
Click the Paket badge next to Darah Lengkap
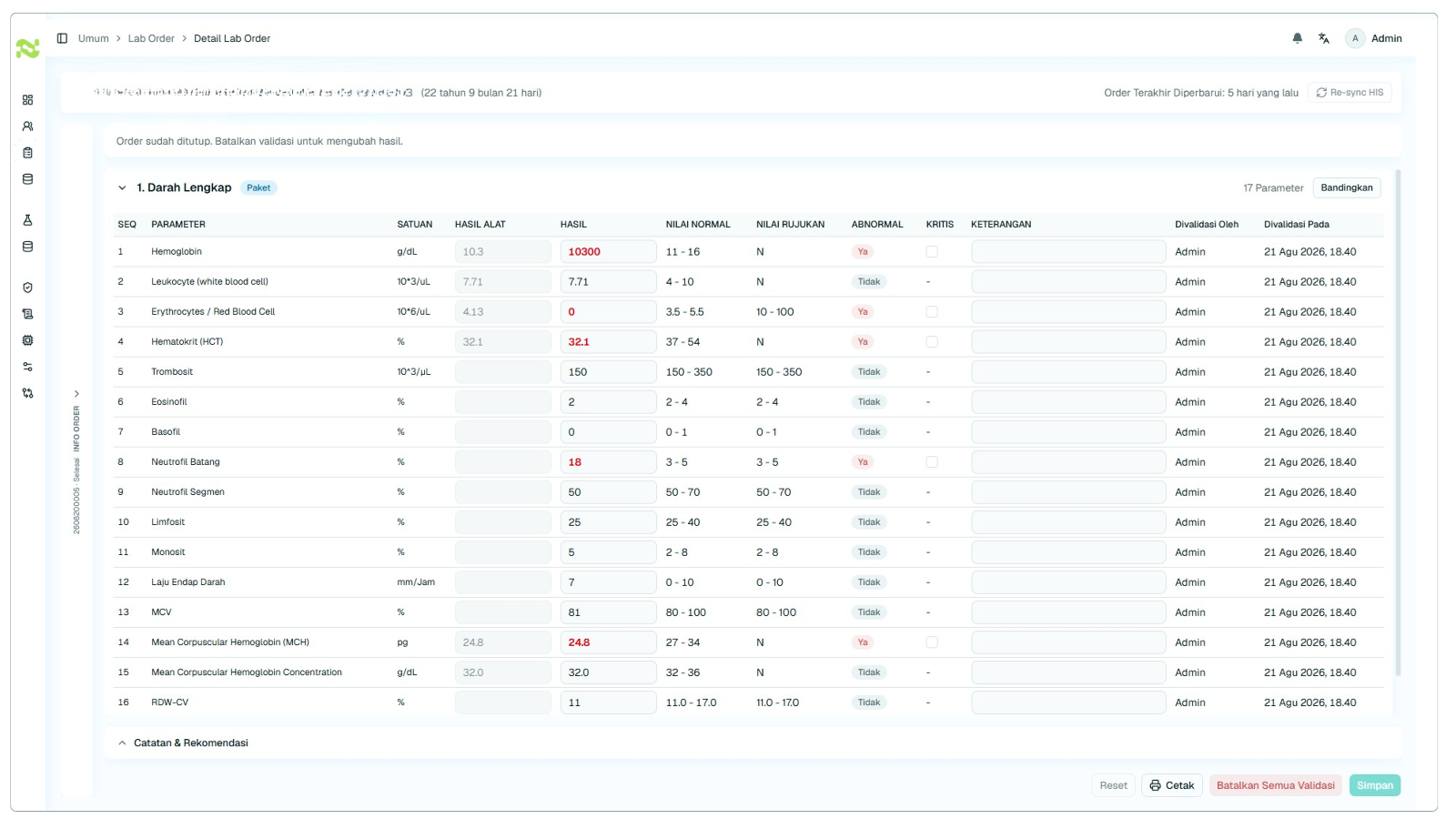pos(258,188)
